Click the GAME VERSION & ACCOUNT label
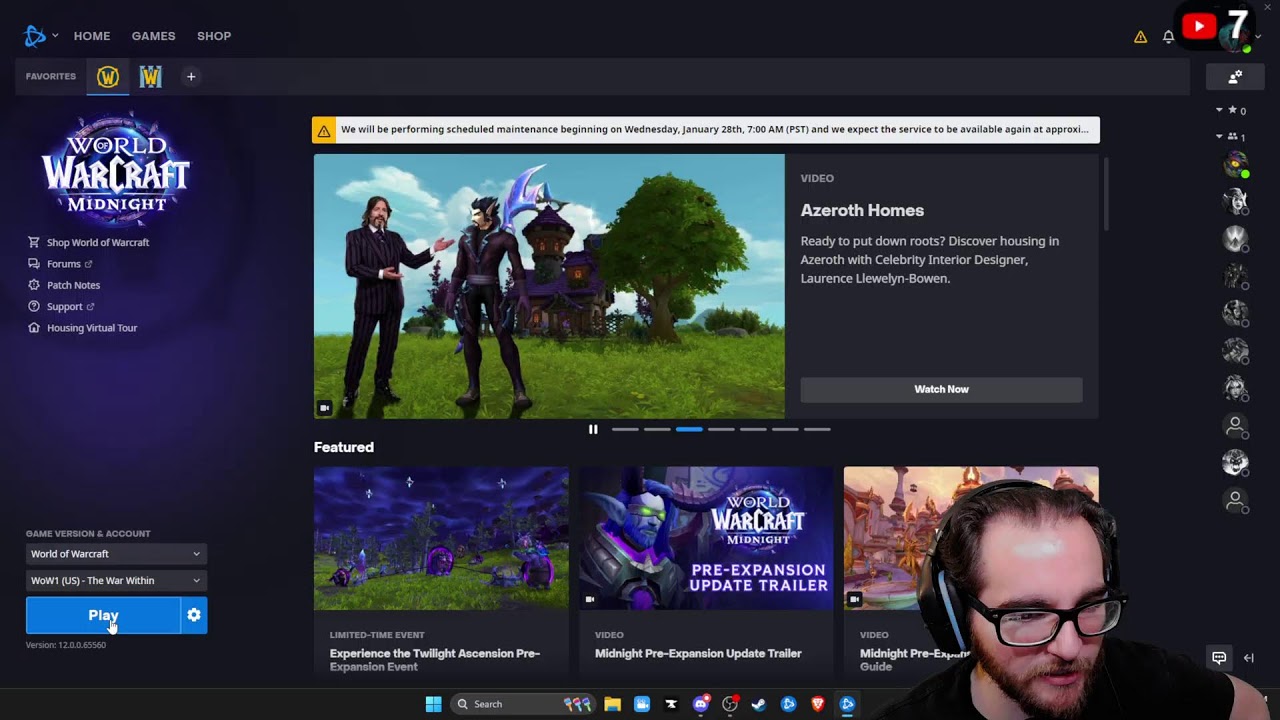Screen dimensions: 1280x720 pos(88,534)
